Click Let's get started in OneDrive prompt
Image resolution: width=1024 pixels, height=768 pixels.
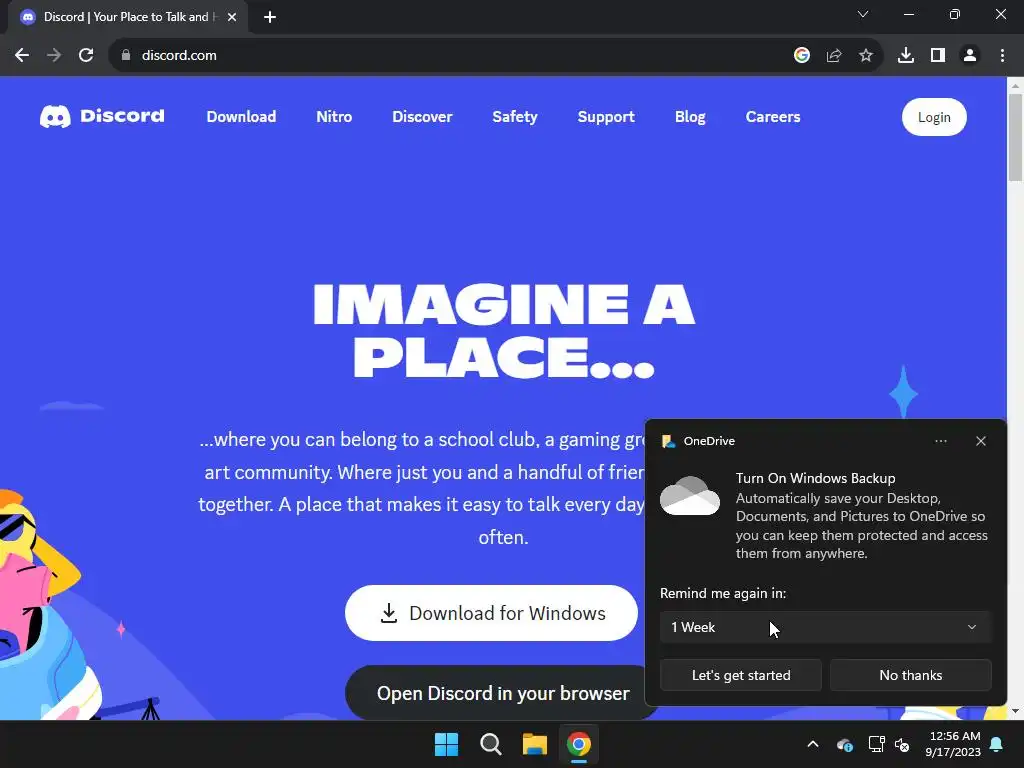[x=741, y=675]
